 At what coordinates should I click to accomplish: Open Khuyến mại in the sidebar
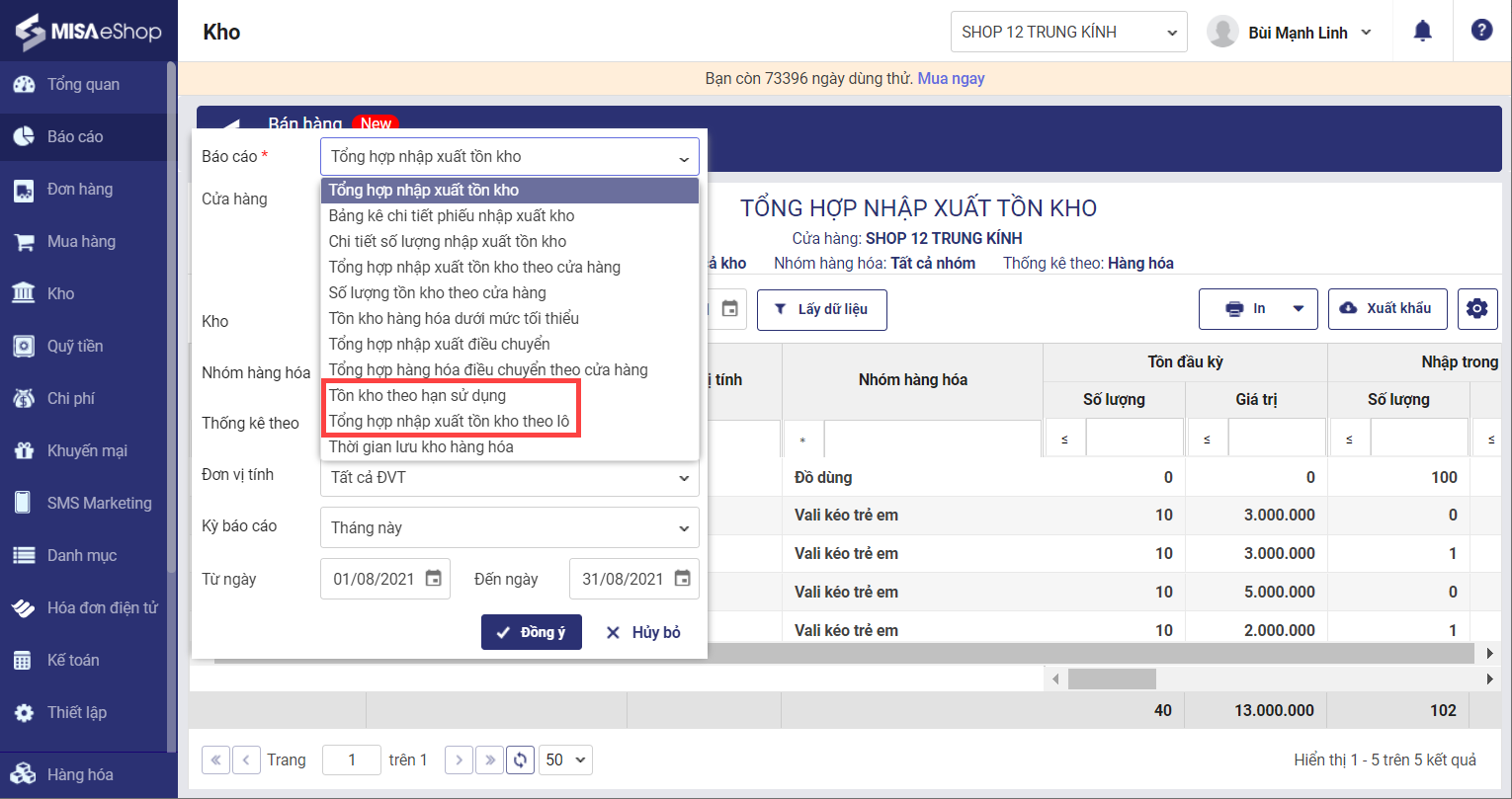click(87, 450)
